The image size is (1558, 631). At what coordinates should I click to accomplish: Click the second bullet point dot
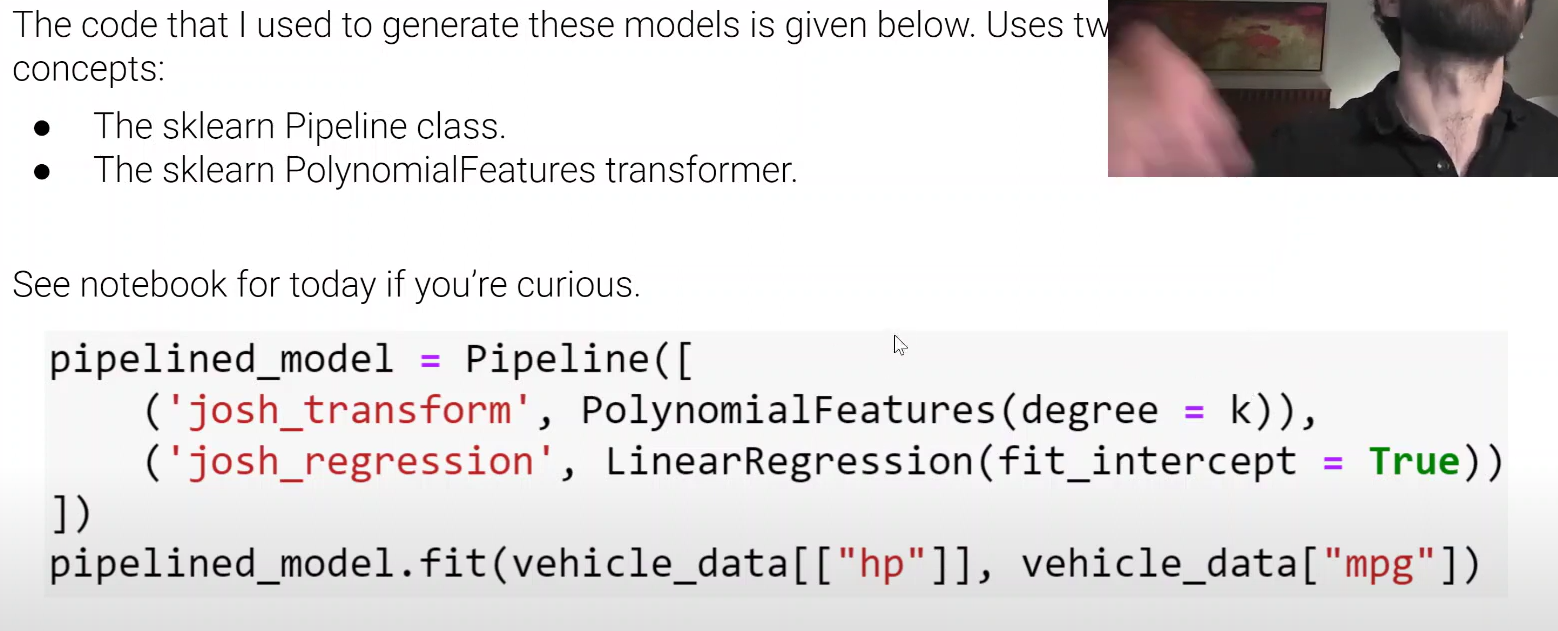coord(42,172)
